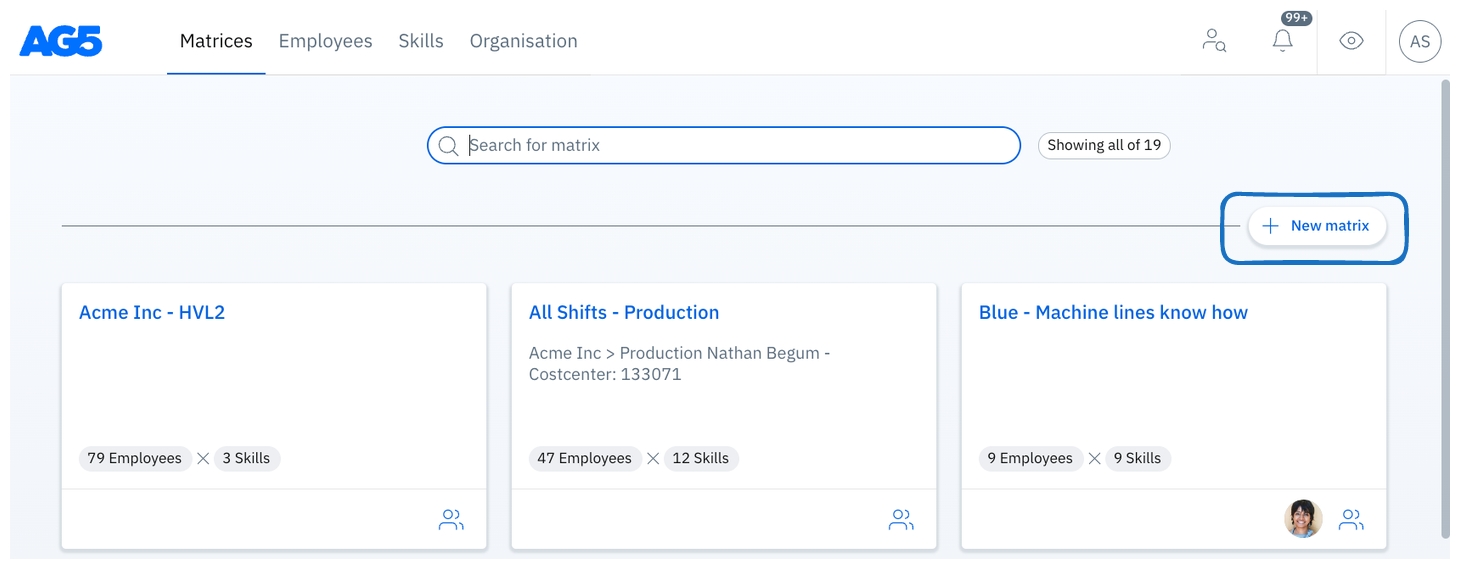
Task: Open the employee search icon
Action: pyautogui.click(x=1214, y=41)
